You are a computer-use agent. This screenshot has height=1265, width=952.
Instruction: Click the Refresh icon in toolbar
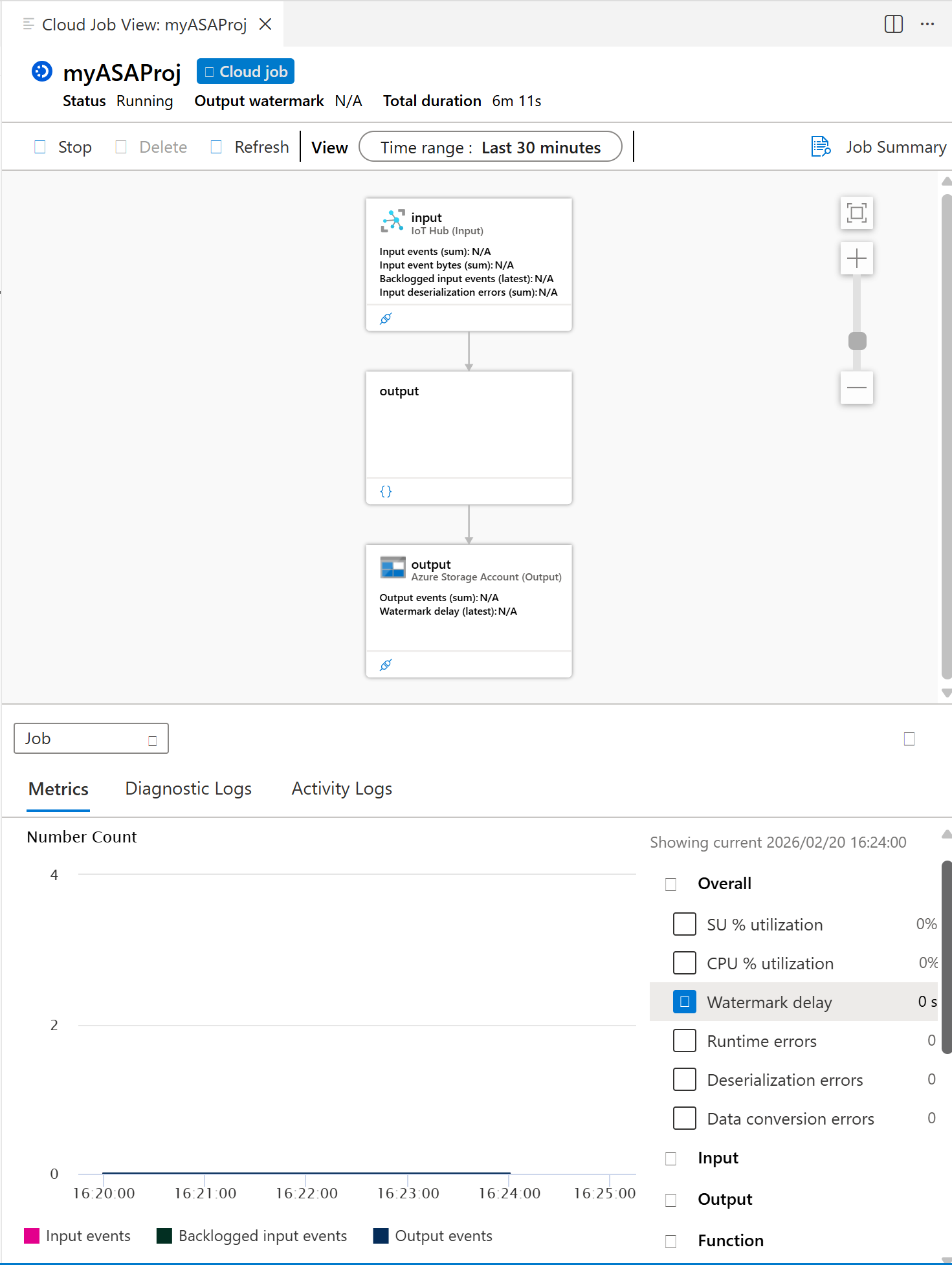(216, 147)
